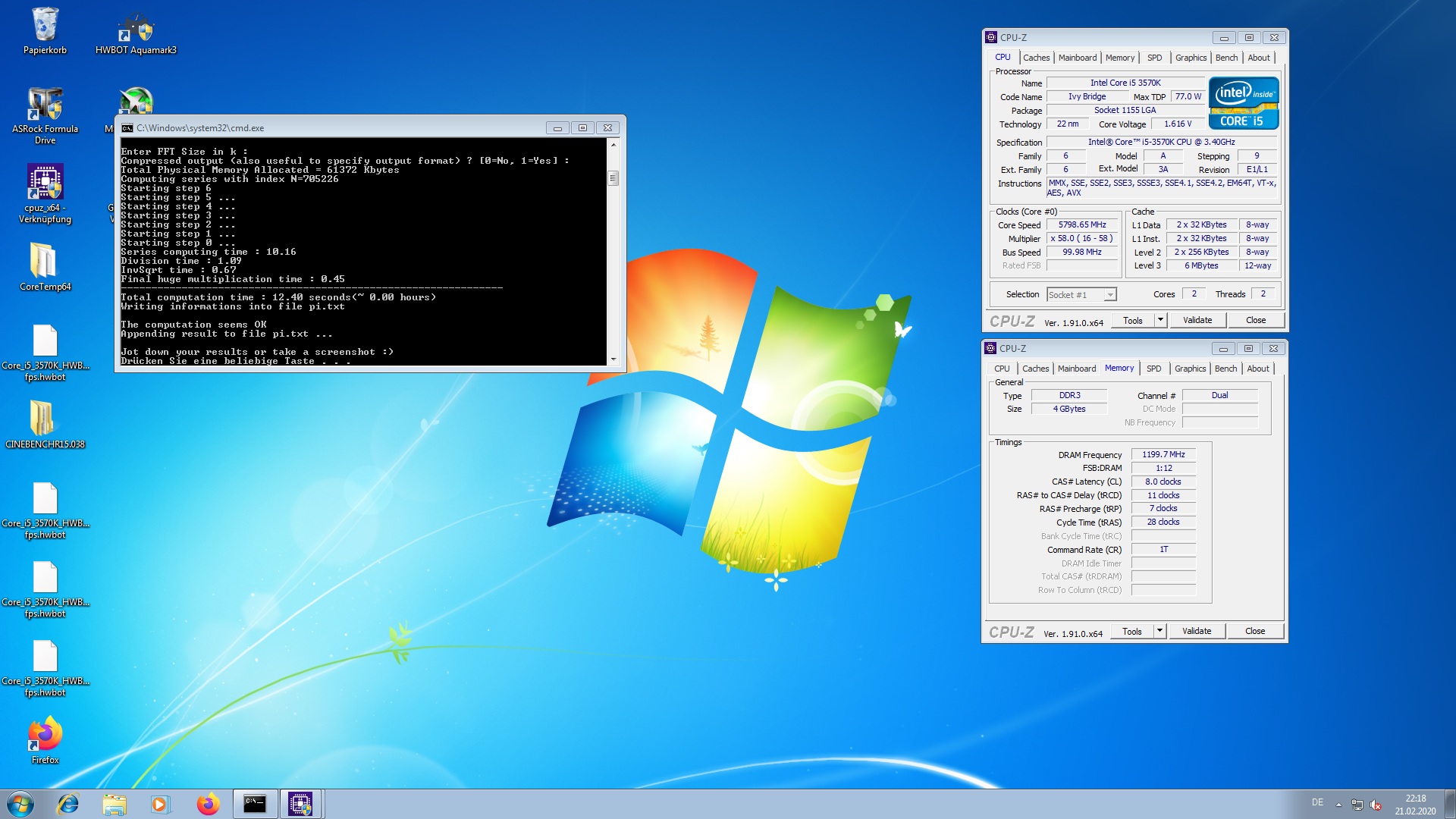Click the DE language indicator

[1317, 802]
